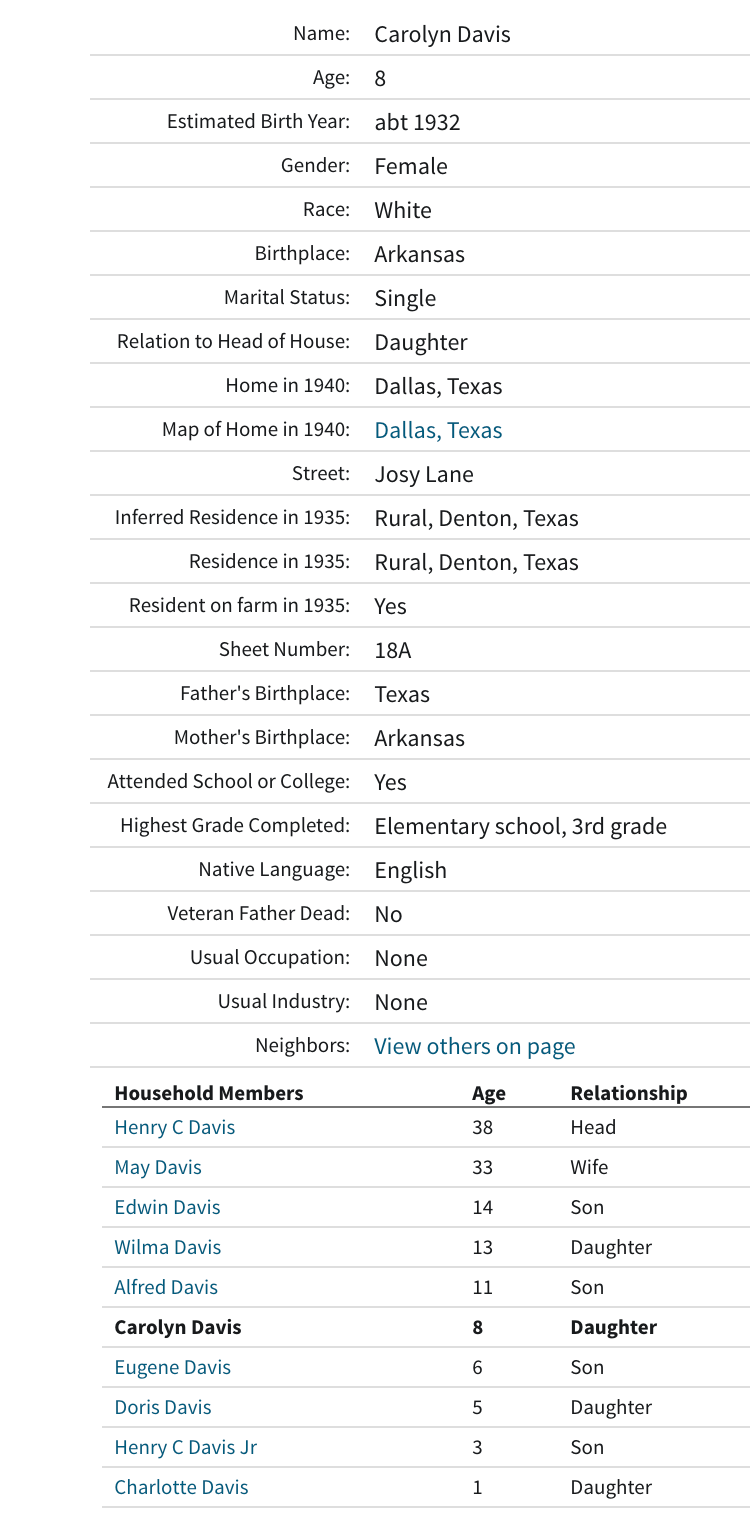Click the Household Members column header
This screenshot has width=750, height=1514.
pos(209,1093)
